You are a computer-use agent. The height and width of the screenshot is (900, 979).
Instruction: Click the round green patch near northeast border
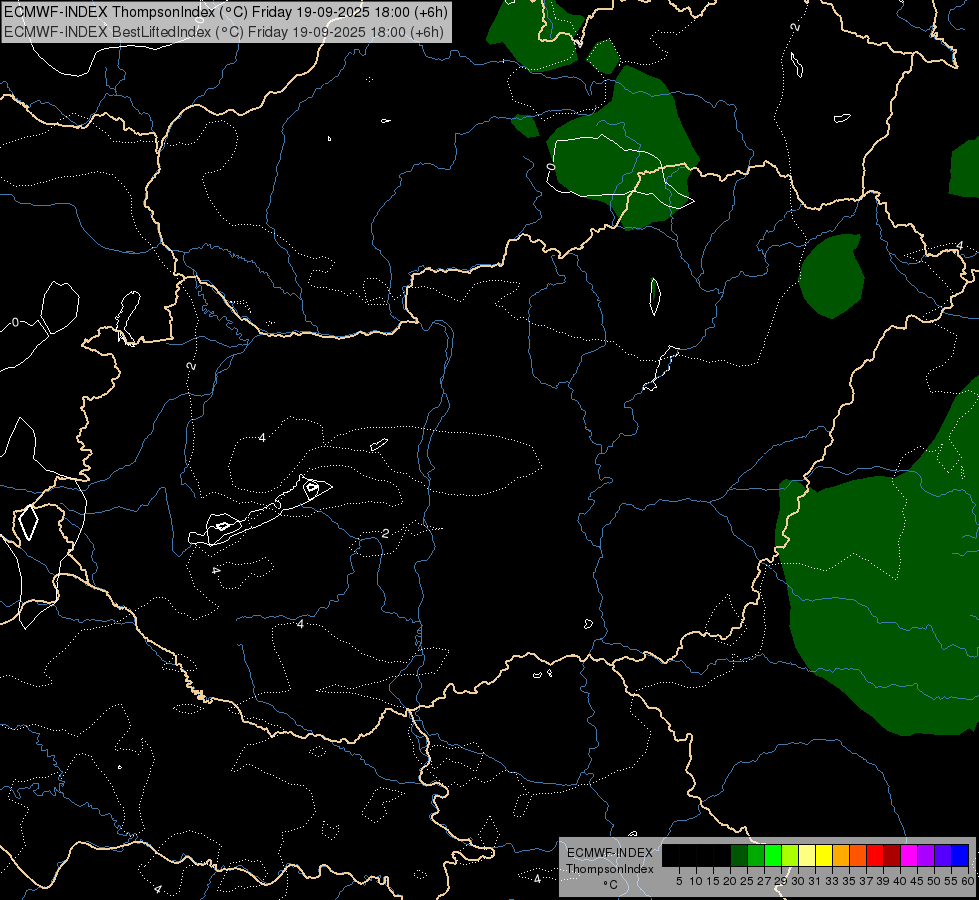click(832, 275)
